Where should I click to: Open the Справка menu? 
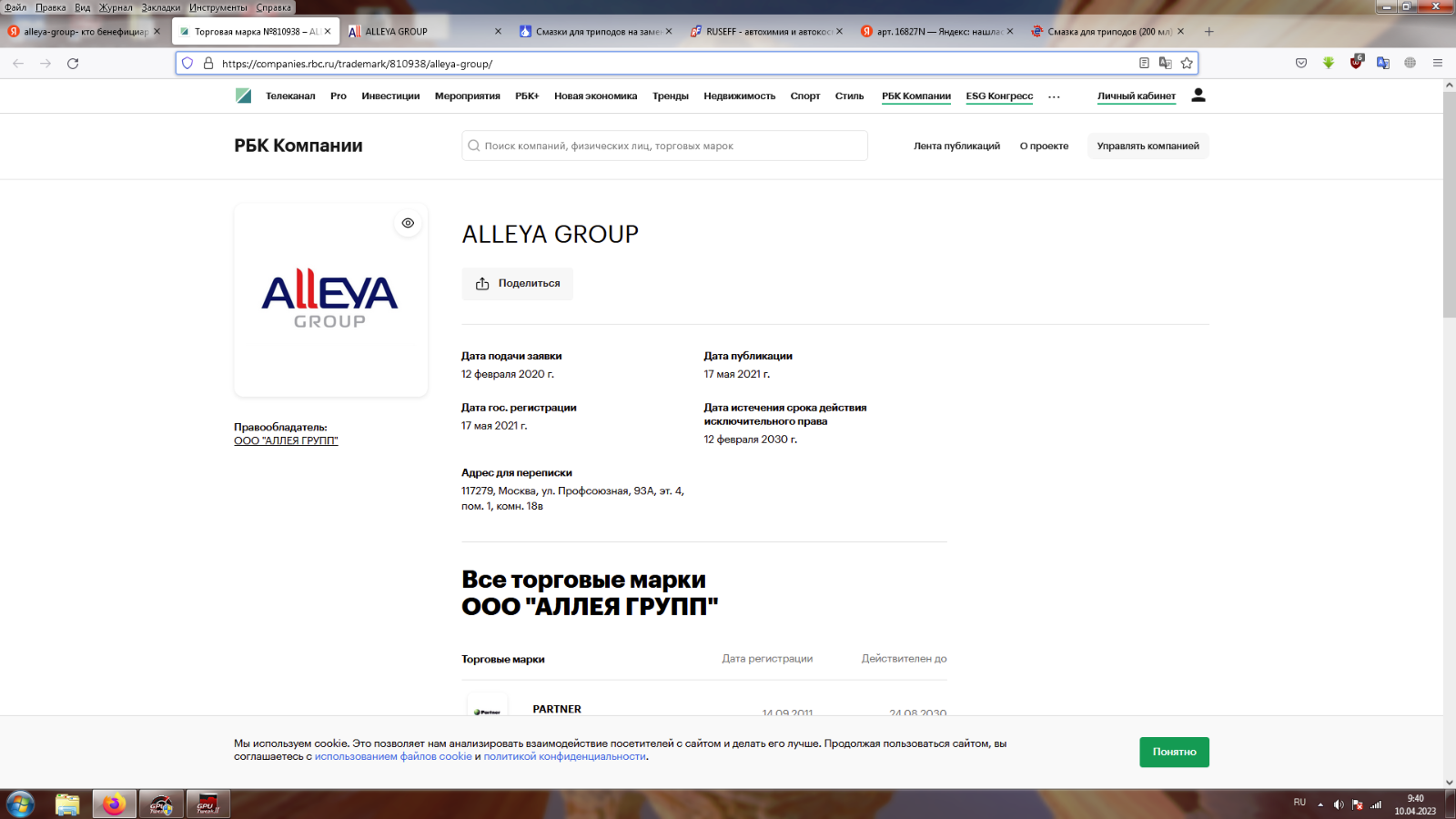274,7
